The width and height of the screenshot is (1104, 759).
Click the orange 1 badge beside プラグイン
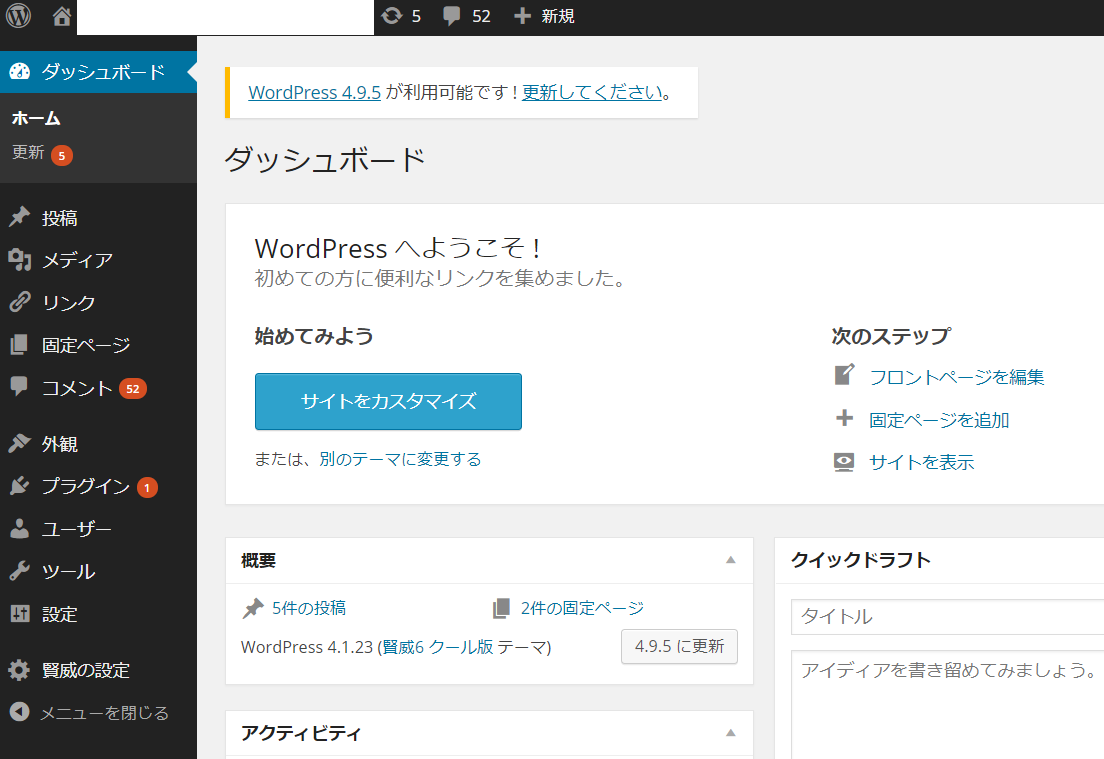147,487
